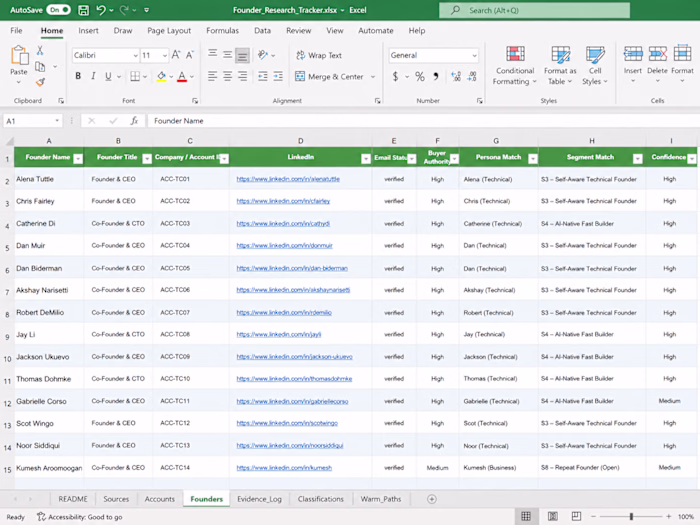The image size is (700, 525).
Task: Open Conditional Formatting menu
Action: coord(515,65)
